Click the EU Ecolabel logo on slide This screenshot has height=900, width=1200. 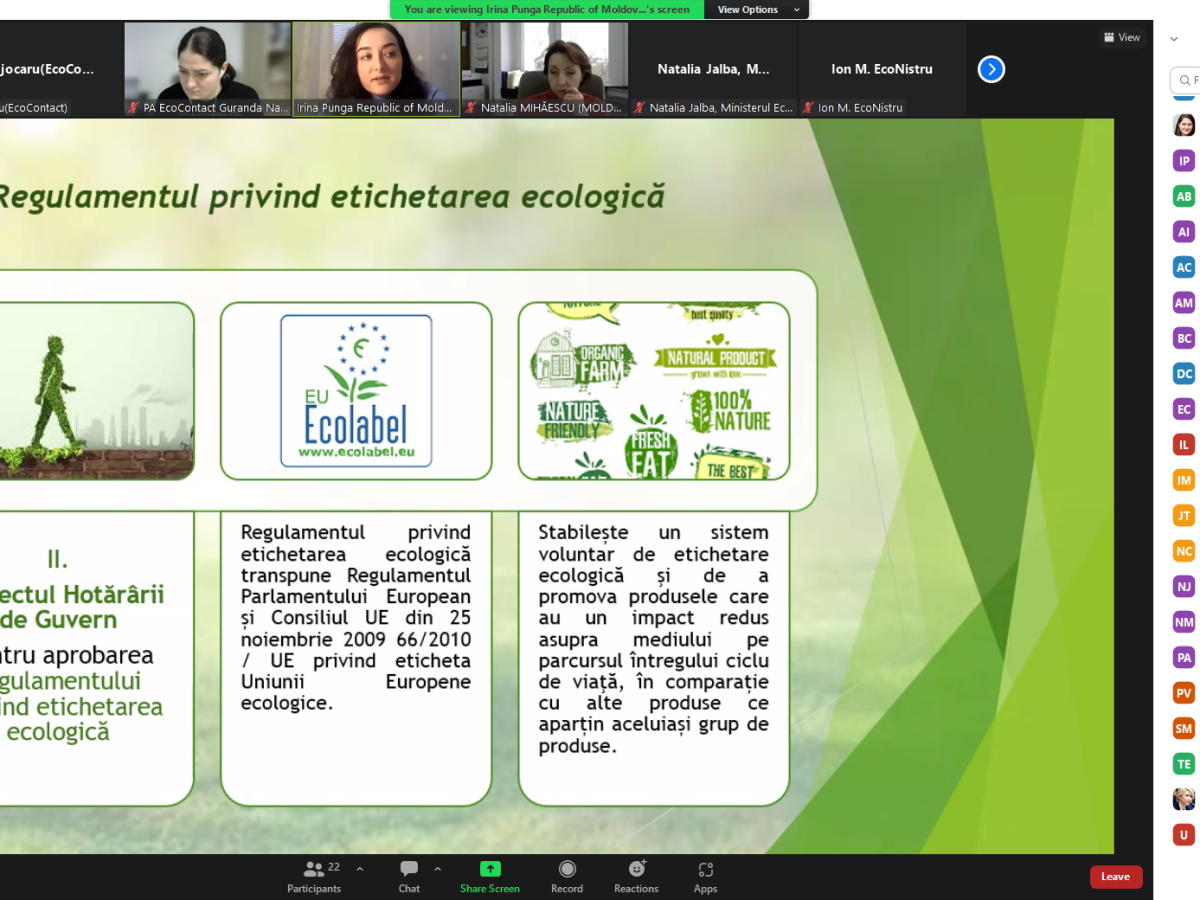356,391
